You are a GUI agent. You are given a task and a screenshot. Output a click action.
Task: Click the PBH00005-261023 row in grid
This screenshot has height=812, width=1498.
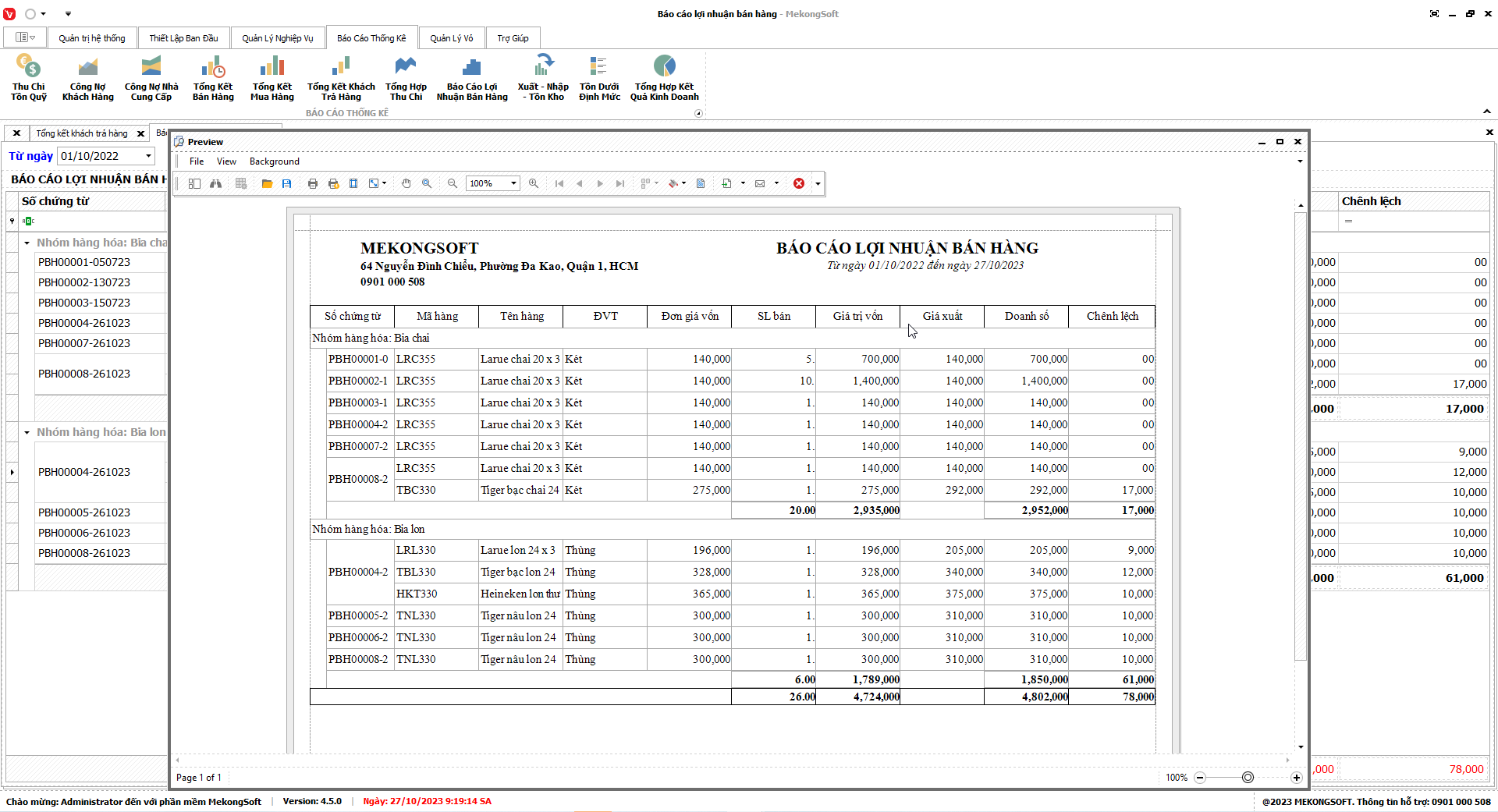pyautogui.click(x=84, y=512)
